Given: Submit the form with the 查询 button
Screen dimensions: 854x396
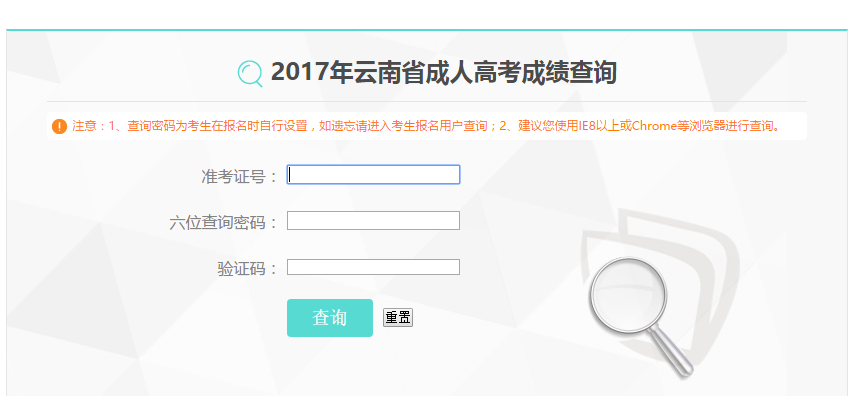Looking at the screenshot, I should pos(330,318).
